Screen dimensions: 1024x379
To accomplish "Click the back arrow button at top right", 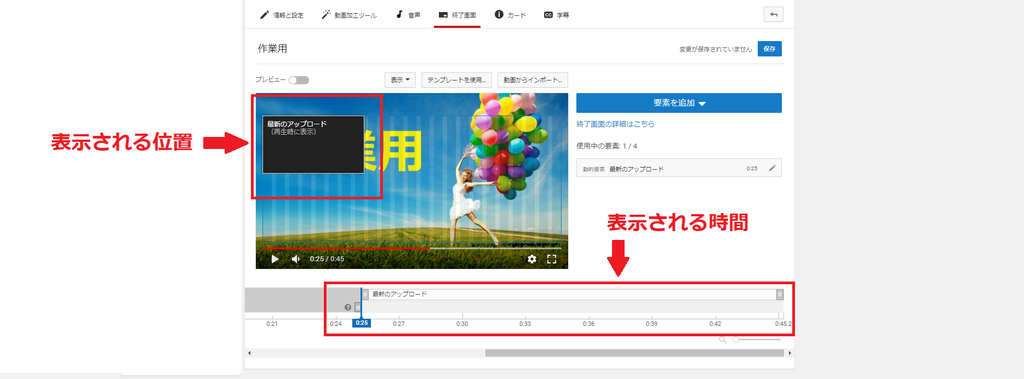I will point(773,14).
